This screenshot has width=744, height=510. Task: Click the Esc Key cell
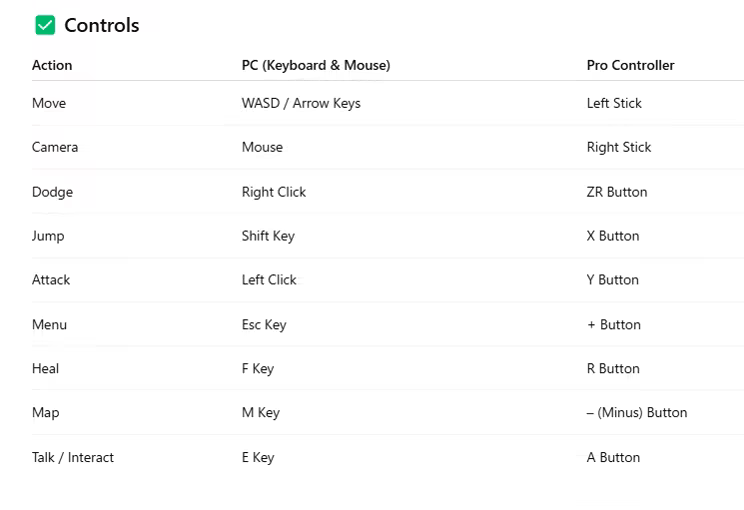[264, 324]
